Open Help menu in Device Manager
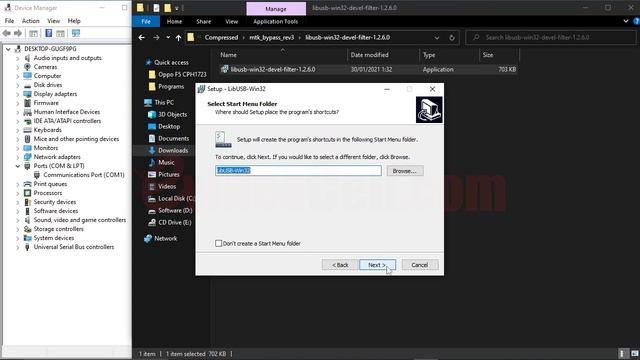This screenshot has height=360, width=640. (74, 21)
